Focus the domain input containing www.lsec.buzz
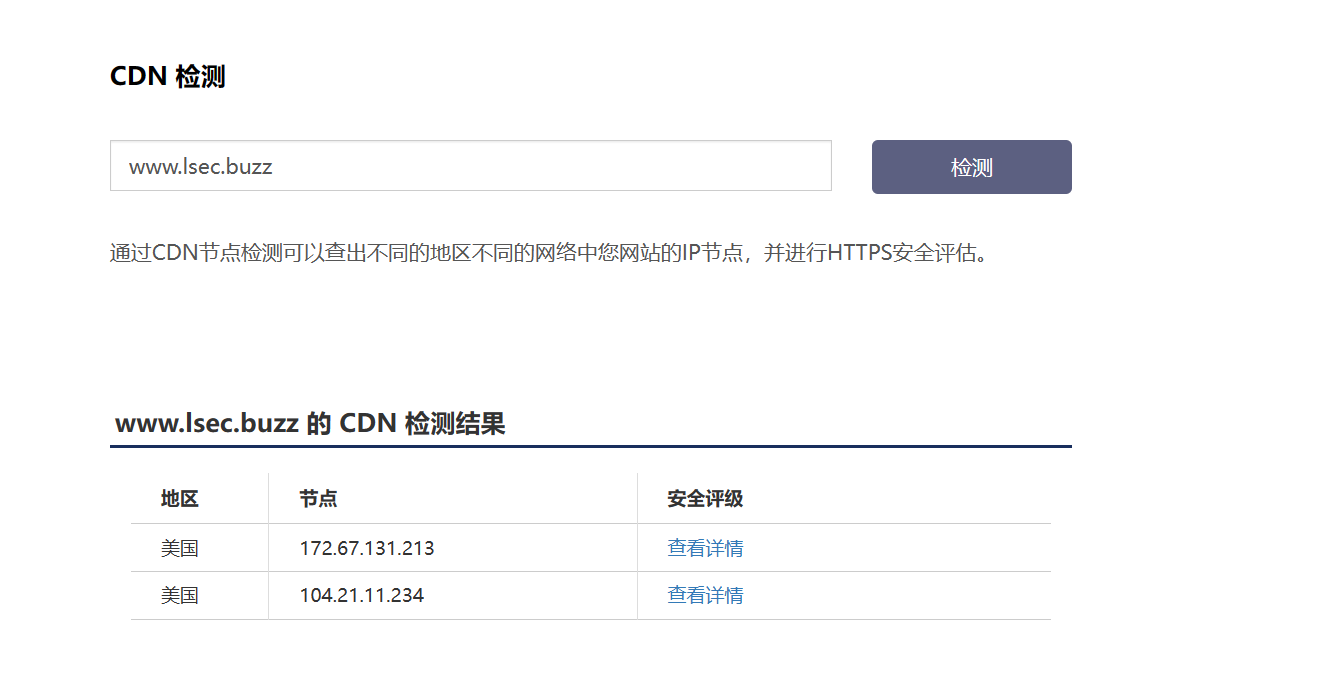 point(470,166)
